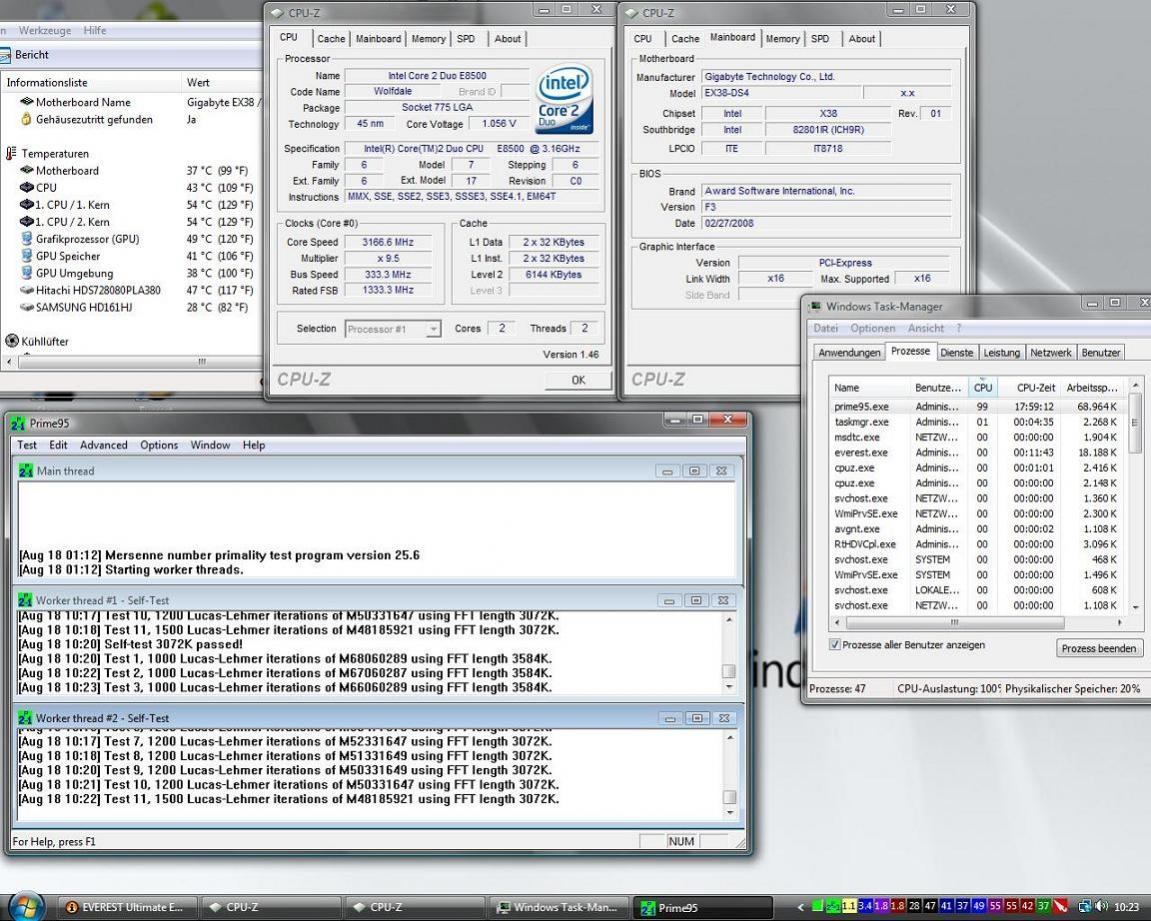Sort processes by the CPU column header
Screen dimensions: 1151x921
pyautogui.click(x=982, y=387)
